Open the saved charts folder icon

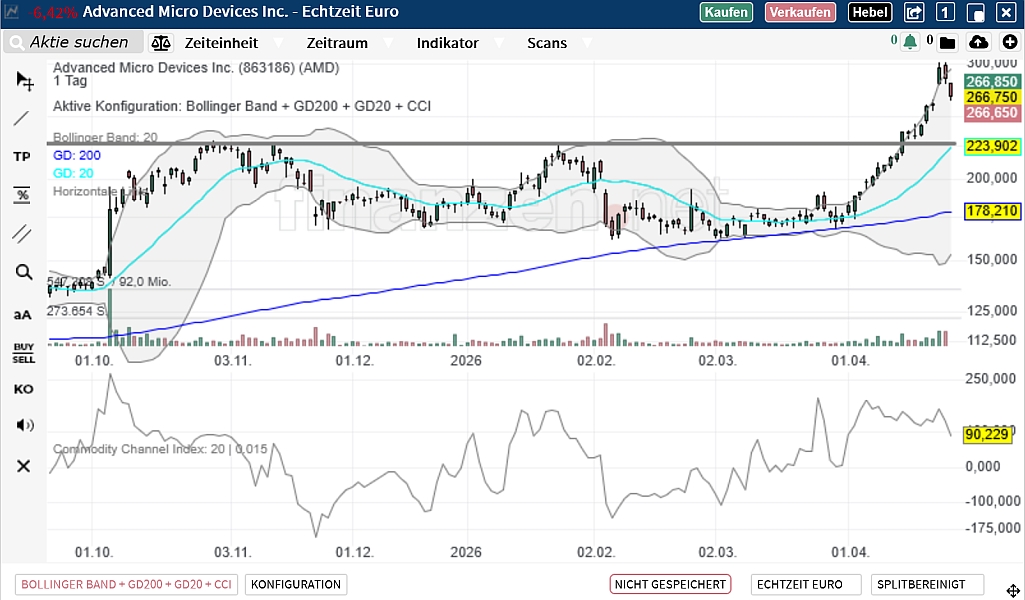point(947,43)
